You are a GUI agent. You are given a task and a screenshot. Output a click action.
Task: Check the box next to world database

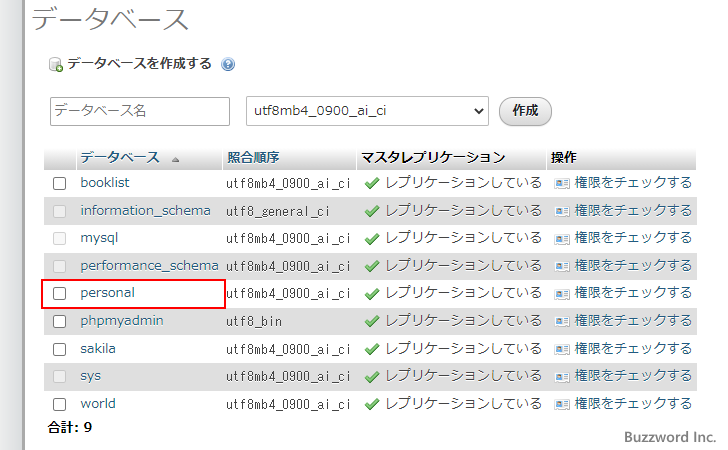click(x=60, y=404)
